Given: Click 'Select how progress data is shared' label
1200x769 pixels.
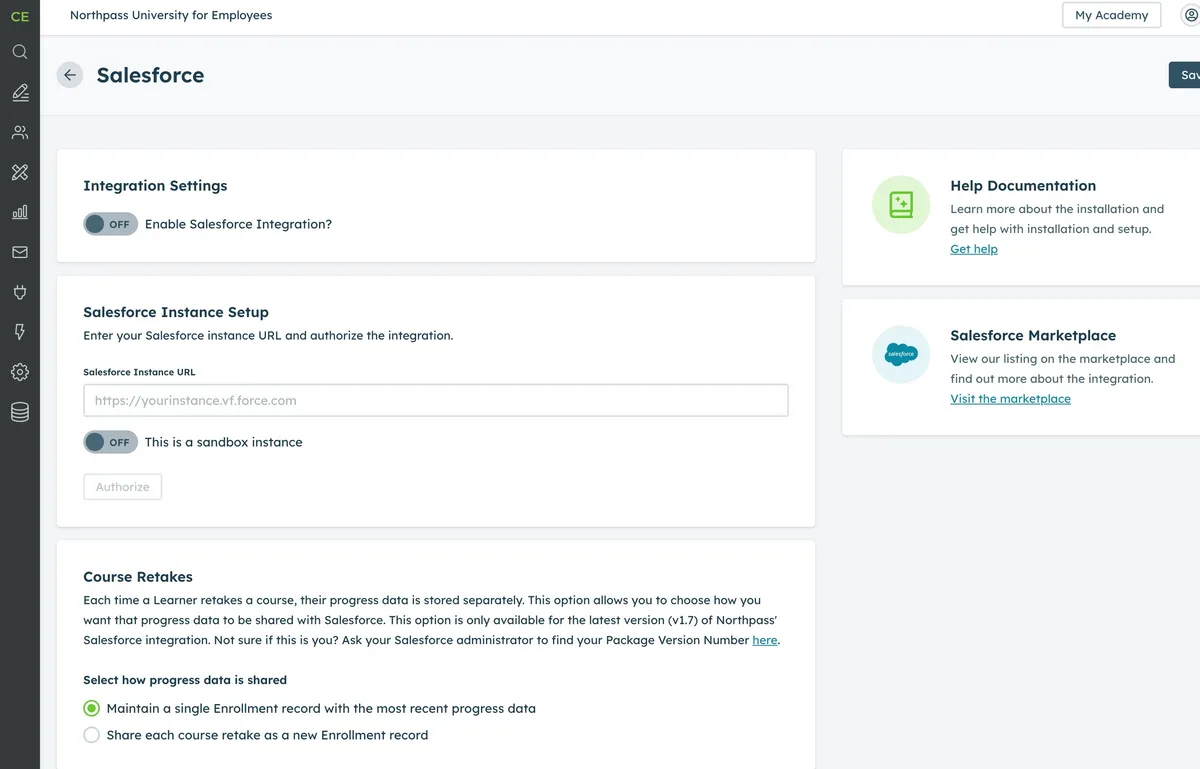Looking at the screenshot, I should (x=185, y=680).
